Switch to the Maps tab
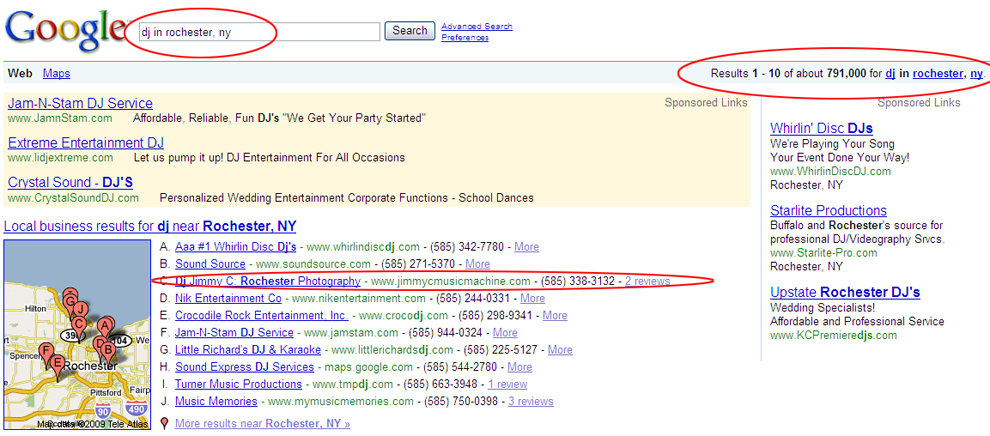 pos(56,74)
